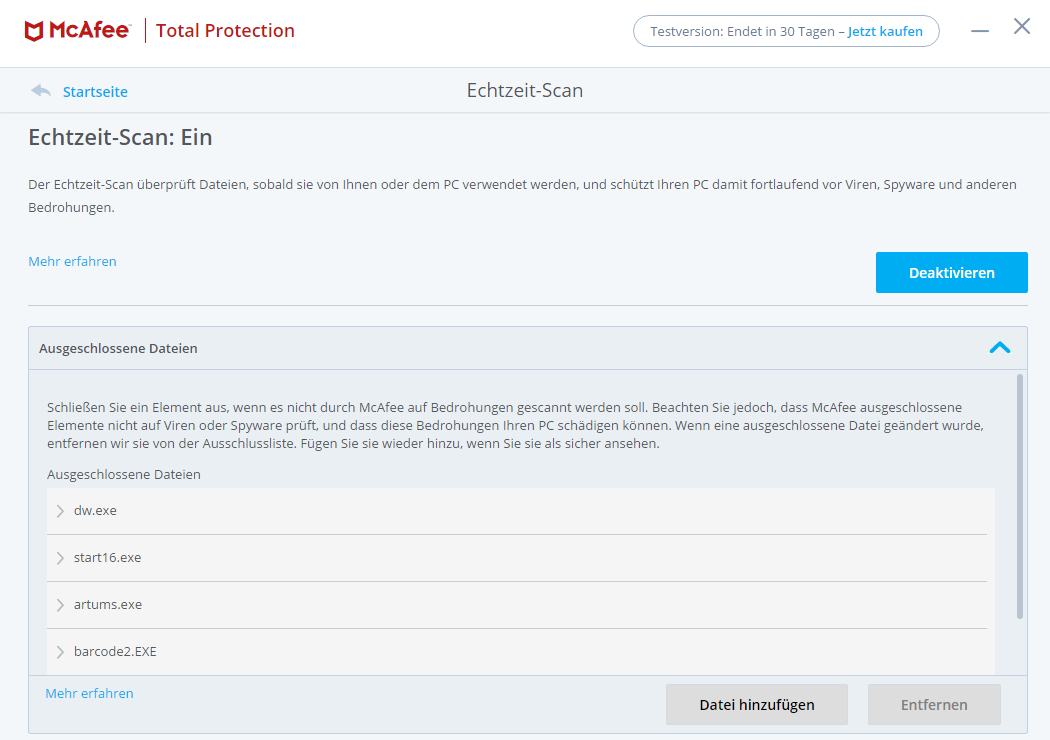Viewport: 1050px width, 740px height.
Task: Open the Mehr erfahren link beside Datei hinzufügen
Action: 90,693
